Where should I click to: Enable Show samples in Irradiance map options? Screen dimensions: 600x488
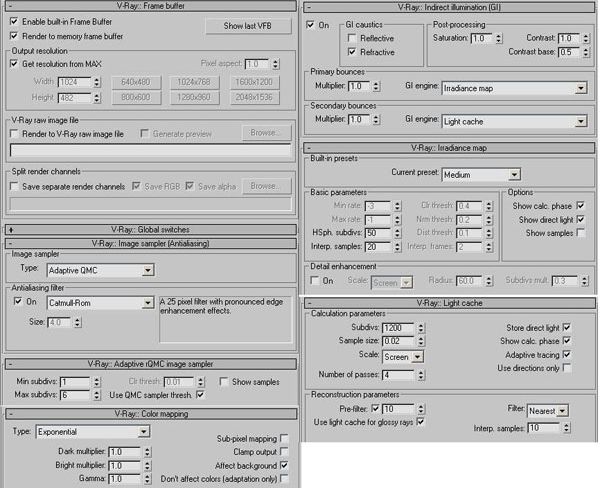click(x=580, y=233)
